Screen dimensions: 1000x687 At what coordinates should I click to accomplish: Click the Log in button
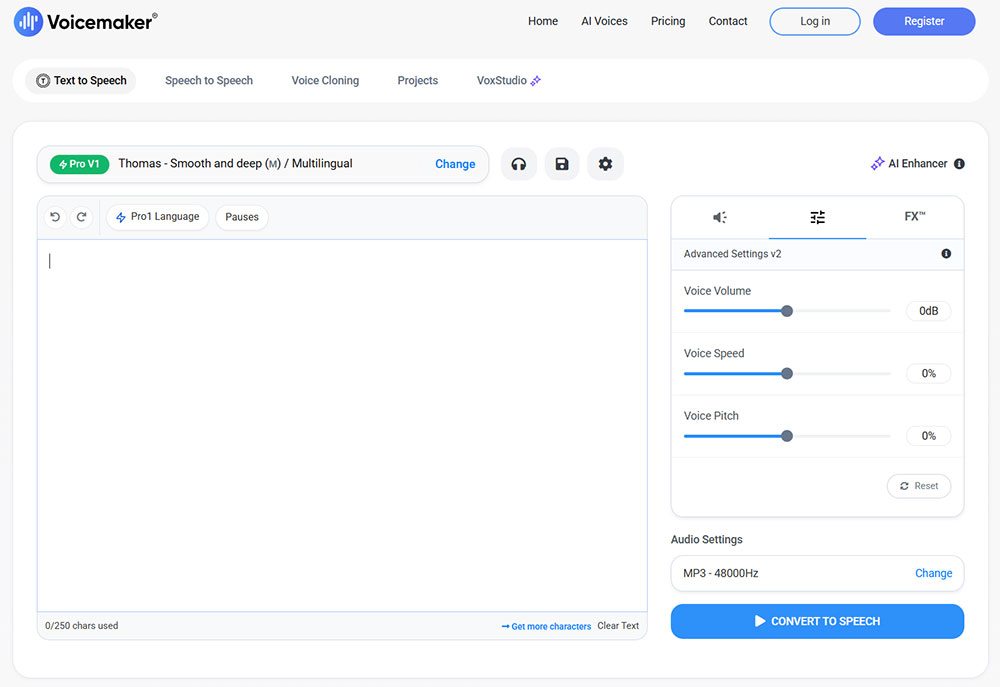point(815,21)
